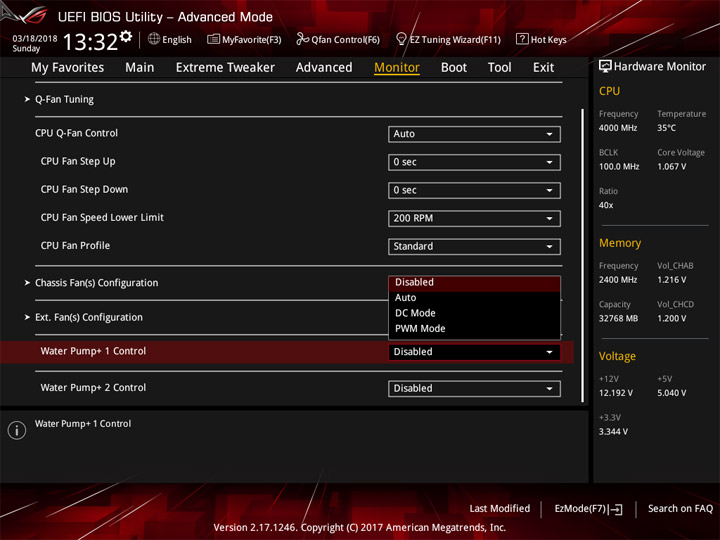Click the info icon in the help area
The width and height of the screenshot is (720, 540).
point(17,430)
